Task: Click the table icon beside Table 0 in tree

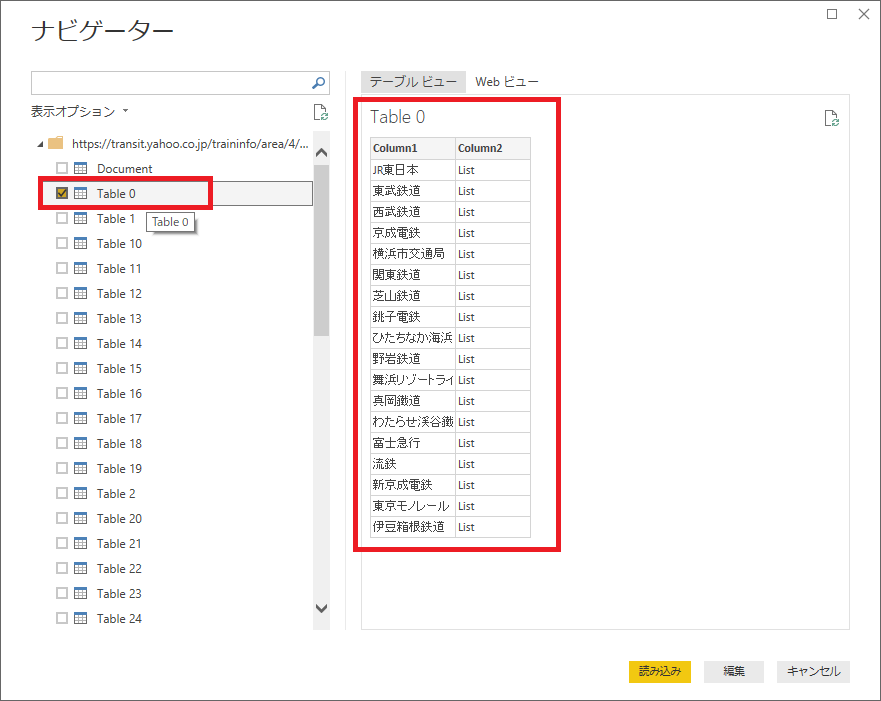Action: (81, 193)
